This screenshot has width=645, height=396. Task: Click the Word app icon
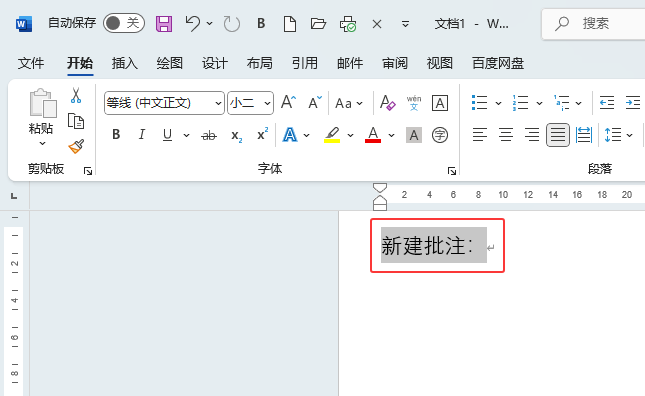click(23, 24)
